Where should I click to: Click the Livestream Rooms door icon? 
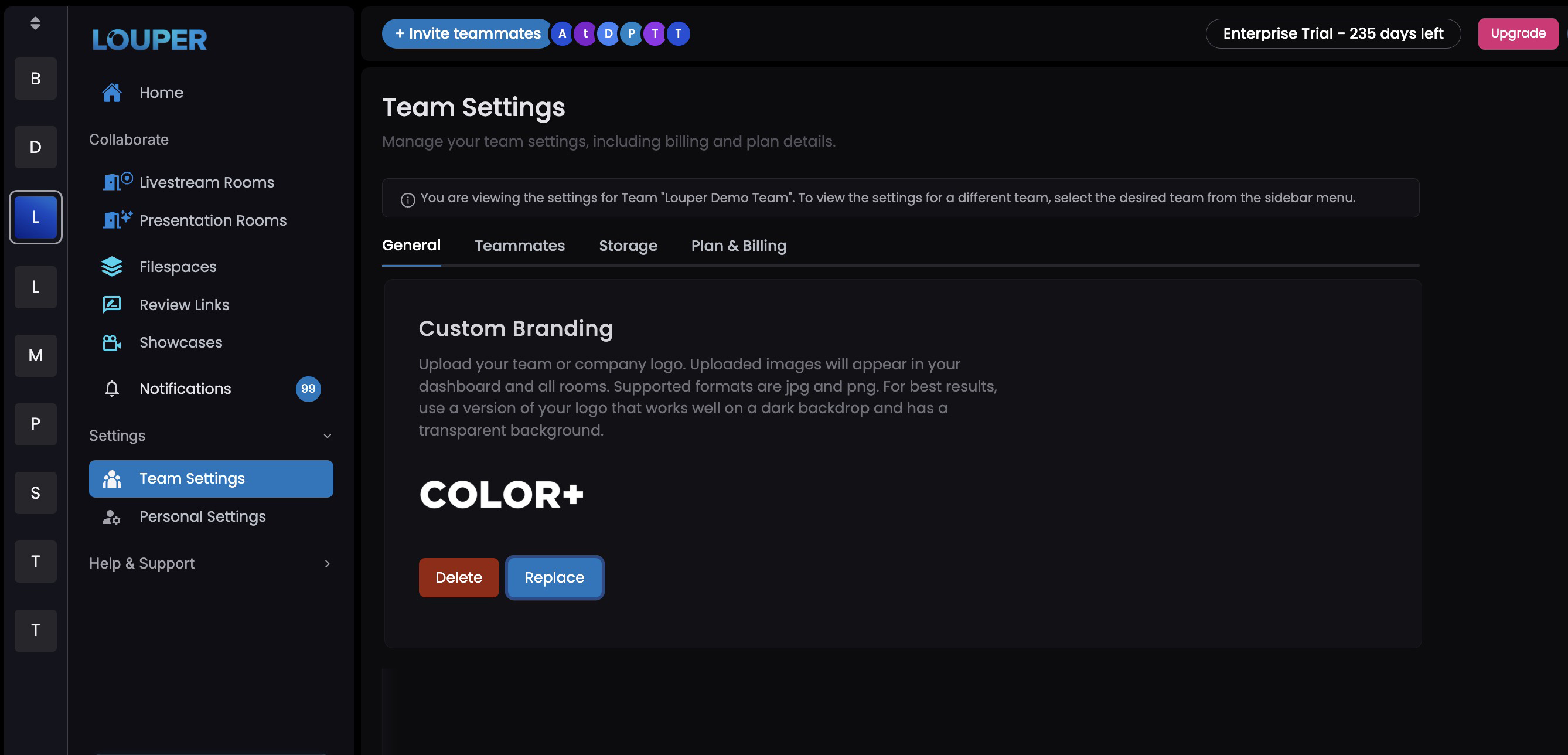117,182
